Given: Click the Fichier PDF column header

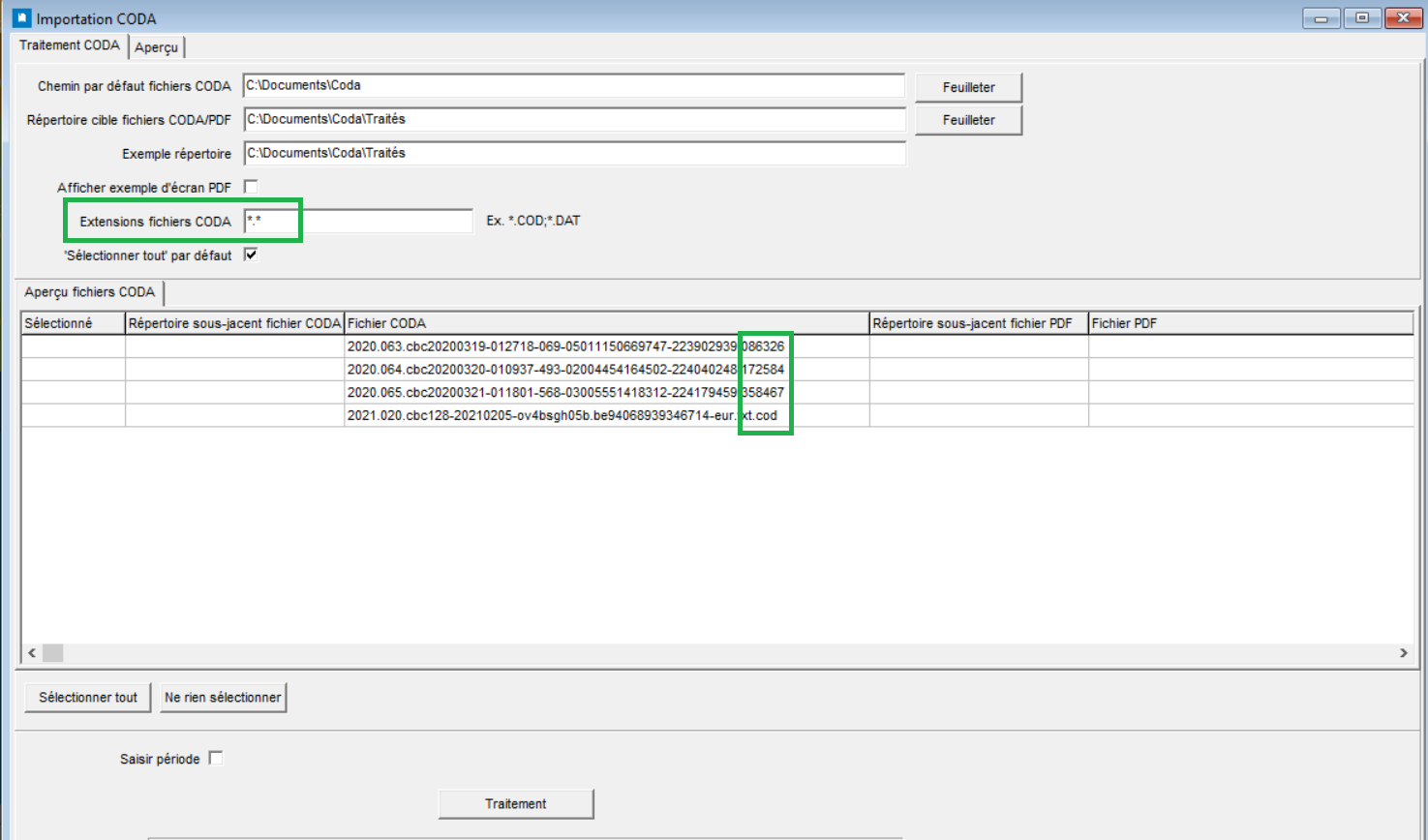Looking at the screenshot, I should (1251, 323).
